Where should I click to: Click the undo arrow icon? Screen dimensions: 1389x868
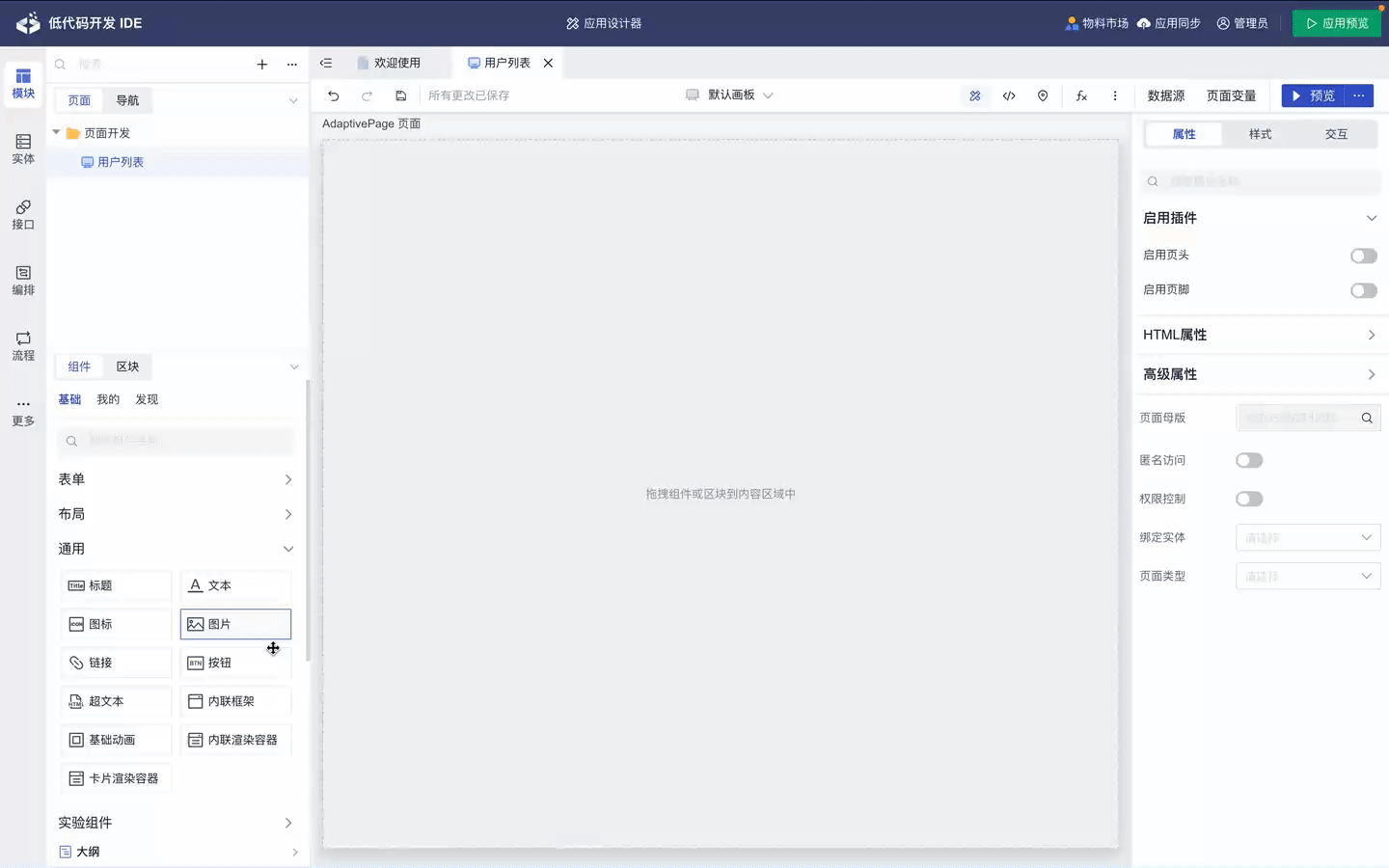(334, 95)
